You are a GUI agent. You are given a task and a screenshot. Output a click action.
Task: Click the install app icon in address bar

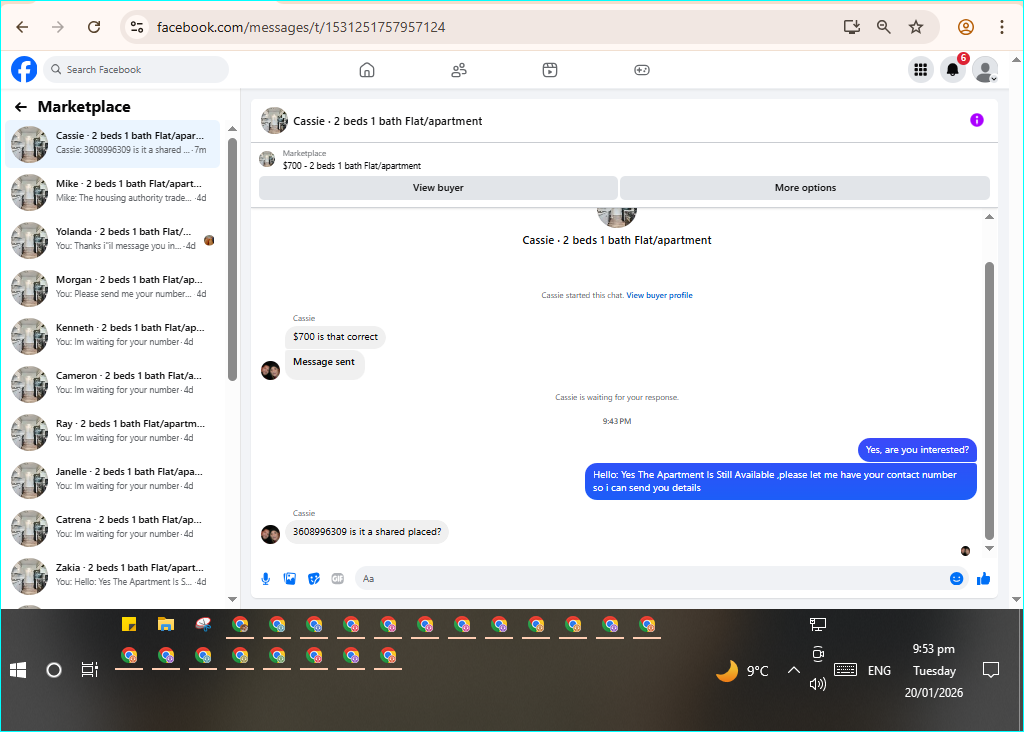click(x=852, y=27)
